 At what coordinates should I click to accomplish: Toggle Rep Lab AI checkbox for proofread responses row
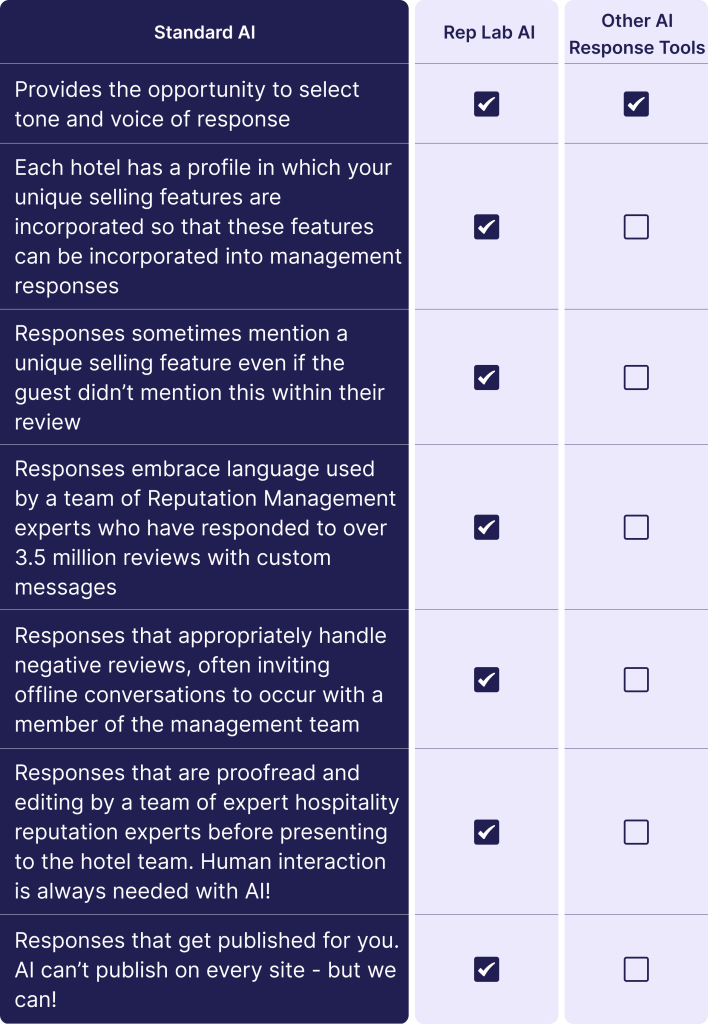486,832
